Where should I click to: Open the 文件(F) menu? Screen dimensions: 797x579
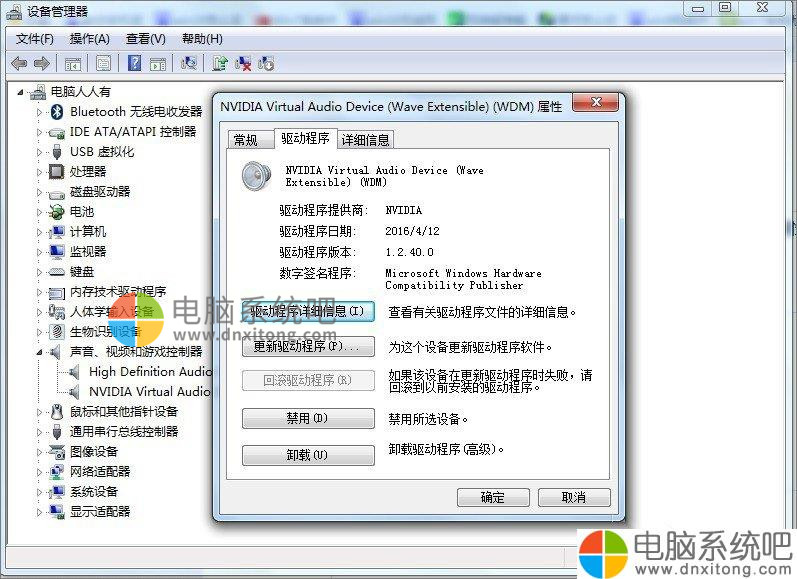pyautogui.click(x=35, y=39)
